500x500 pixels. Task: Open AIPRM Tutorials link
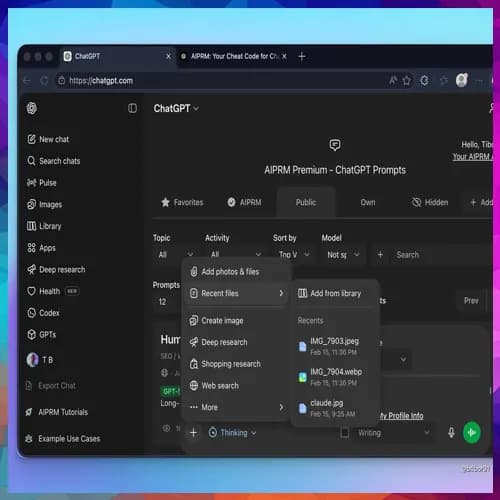coord(57,412)
